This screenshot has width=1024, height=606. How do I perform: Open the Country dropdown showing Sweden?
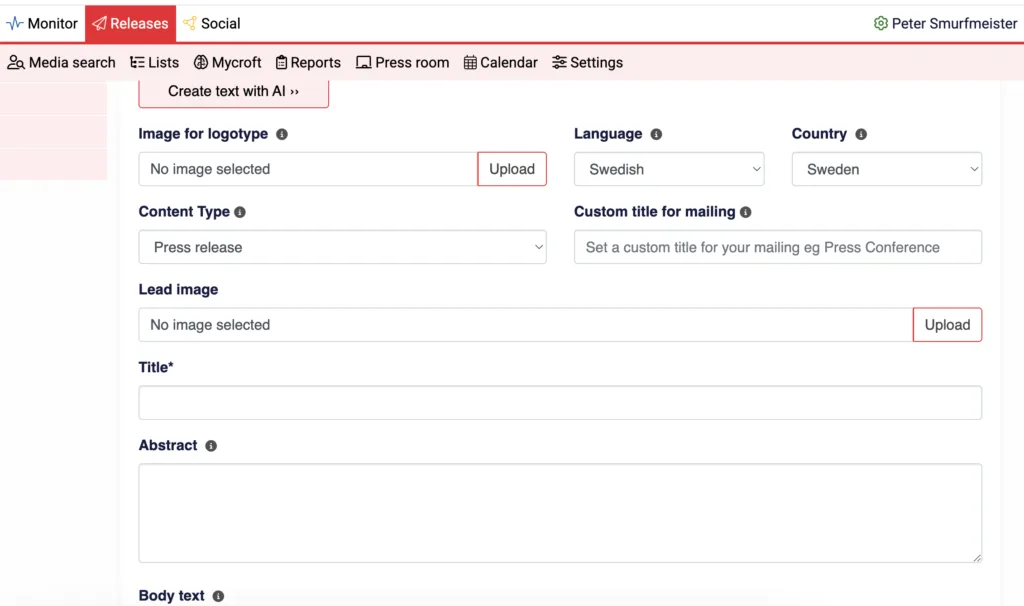(886, 169)
